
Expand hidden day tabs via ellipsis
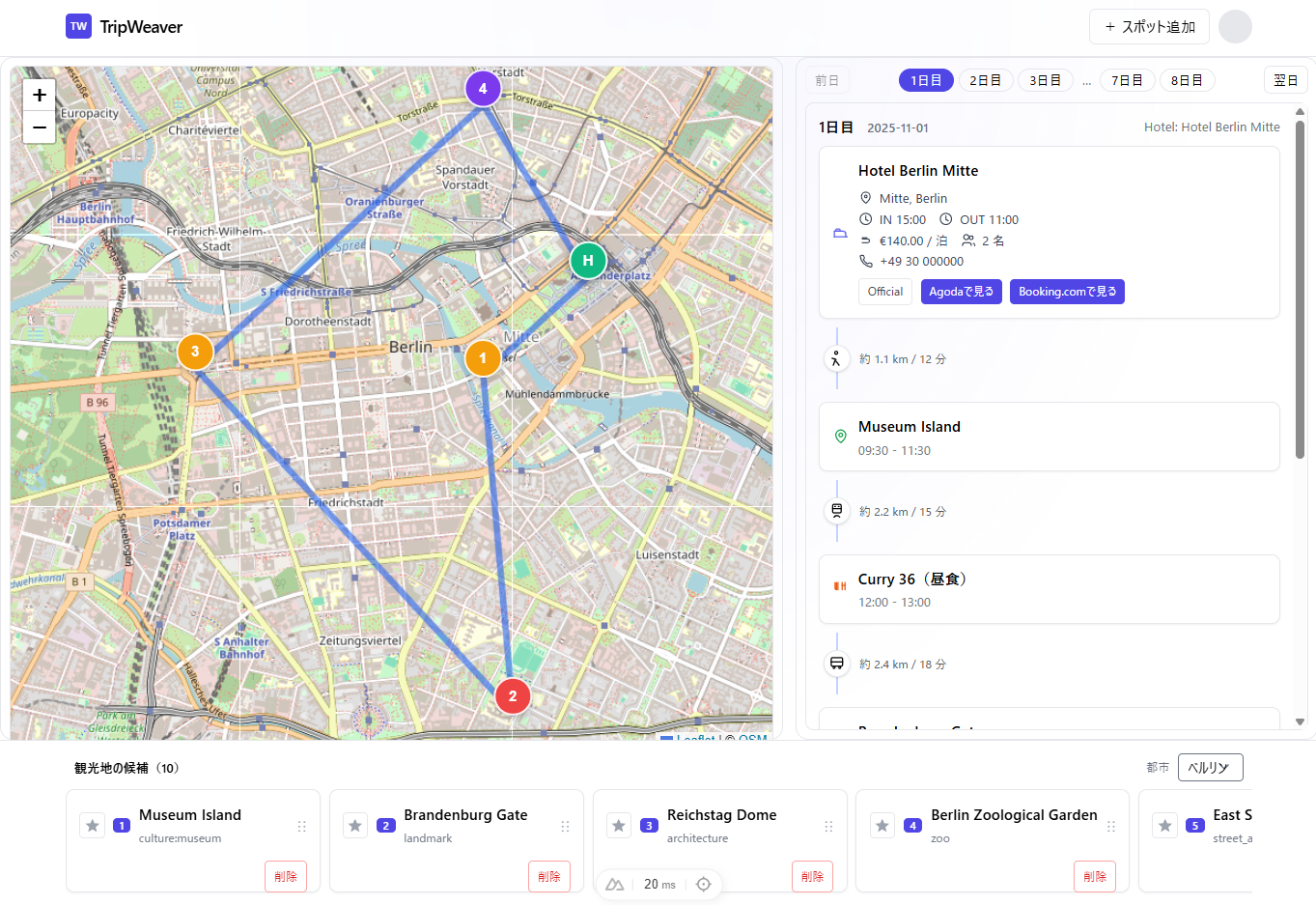tap(1086, 81)
